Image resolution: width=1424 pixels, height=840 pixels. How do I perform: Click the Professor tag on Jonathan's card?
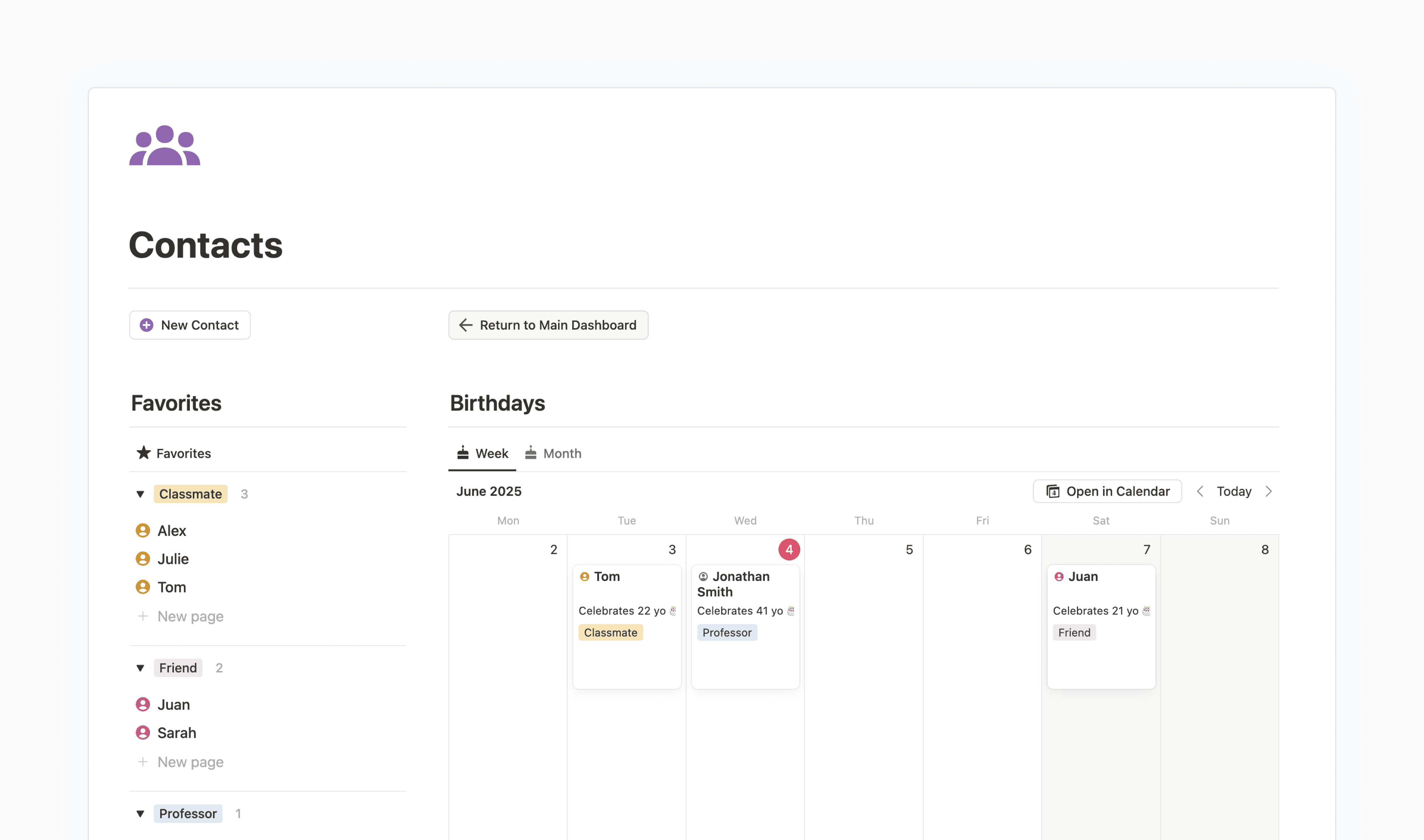(727, 632)
